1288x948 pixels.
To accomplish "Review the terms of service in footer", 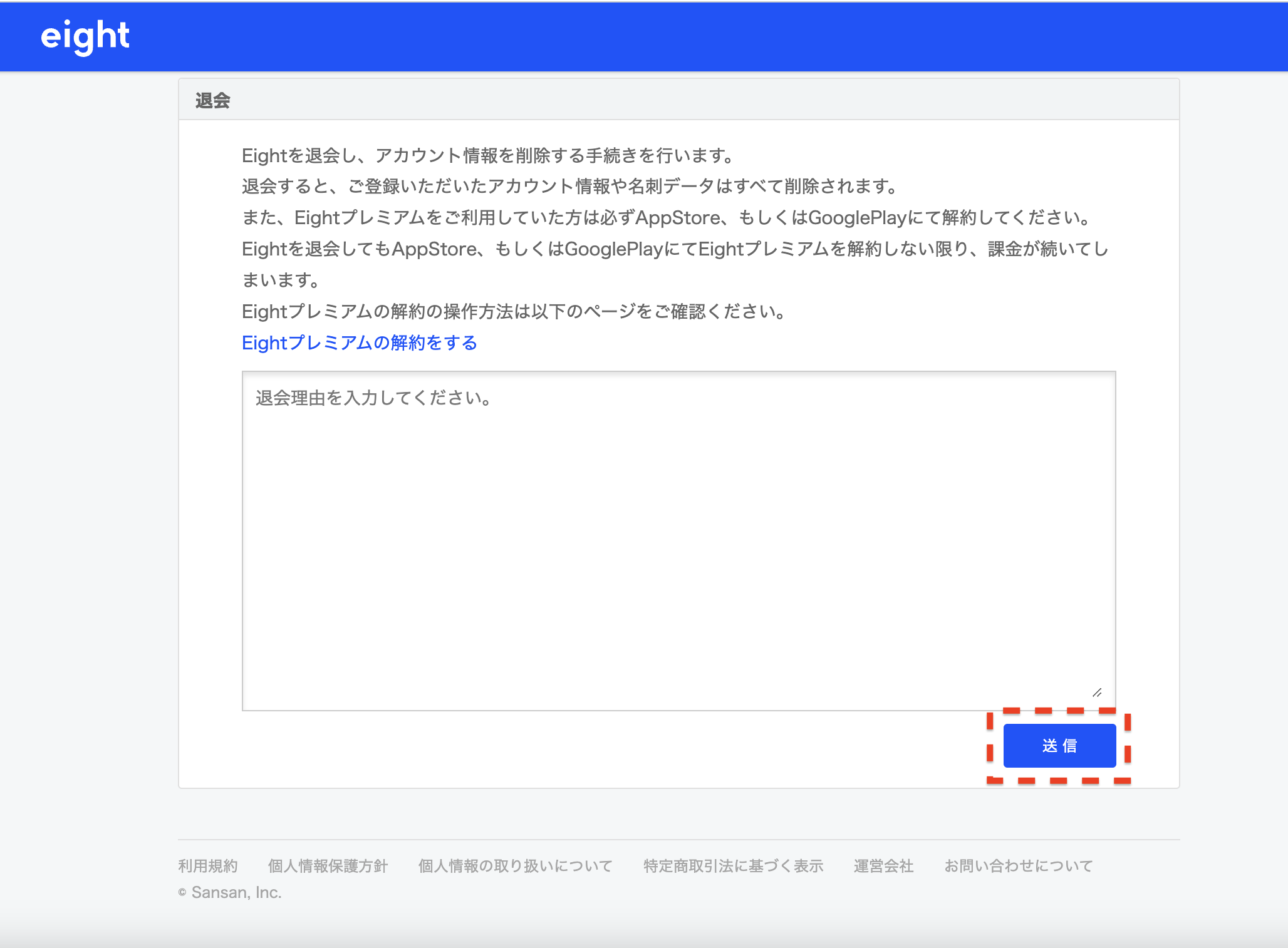I will (x=207, y=865).
